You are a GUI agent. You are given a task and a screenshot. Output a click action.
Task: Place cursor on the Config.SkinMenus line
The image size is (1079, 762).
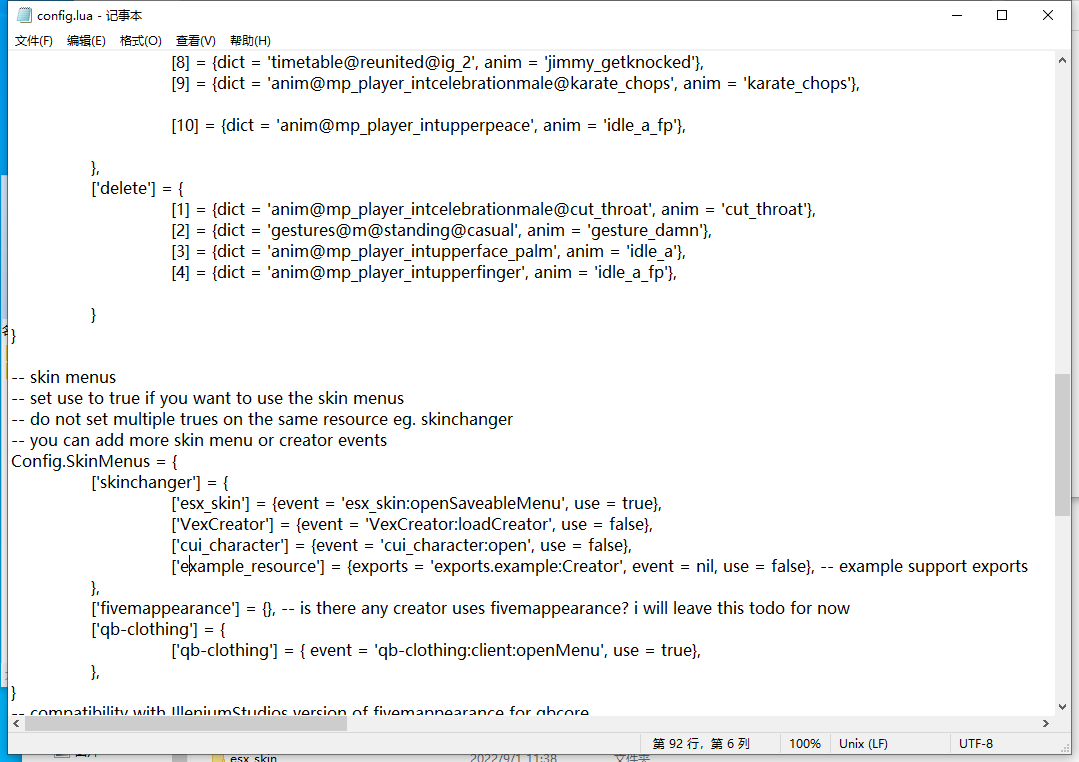(x=93, y=460)
